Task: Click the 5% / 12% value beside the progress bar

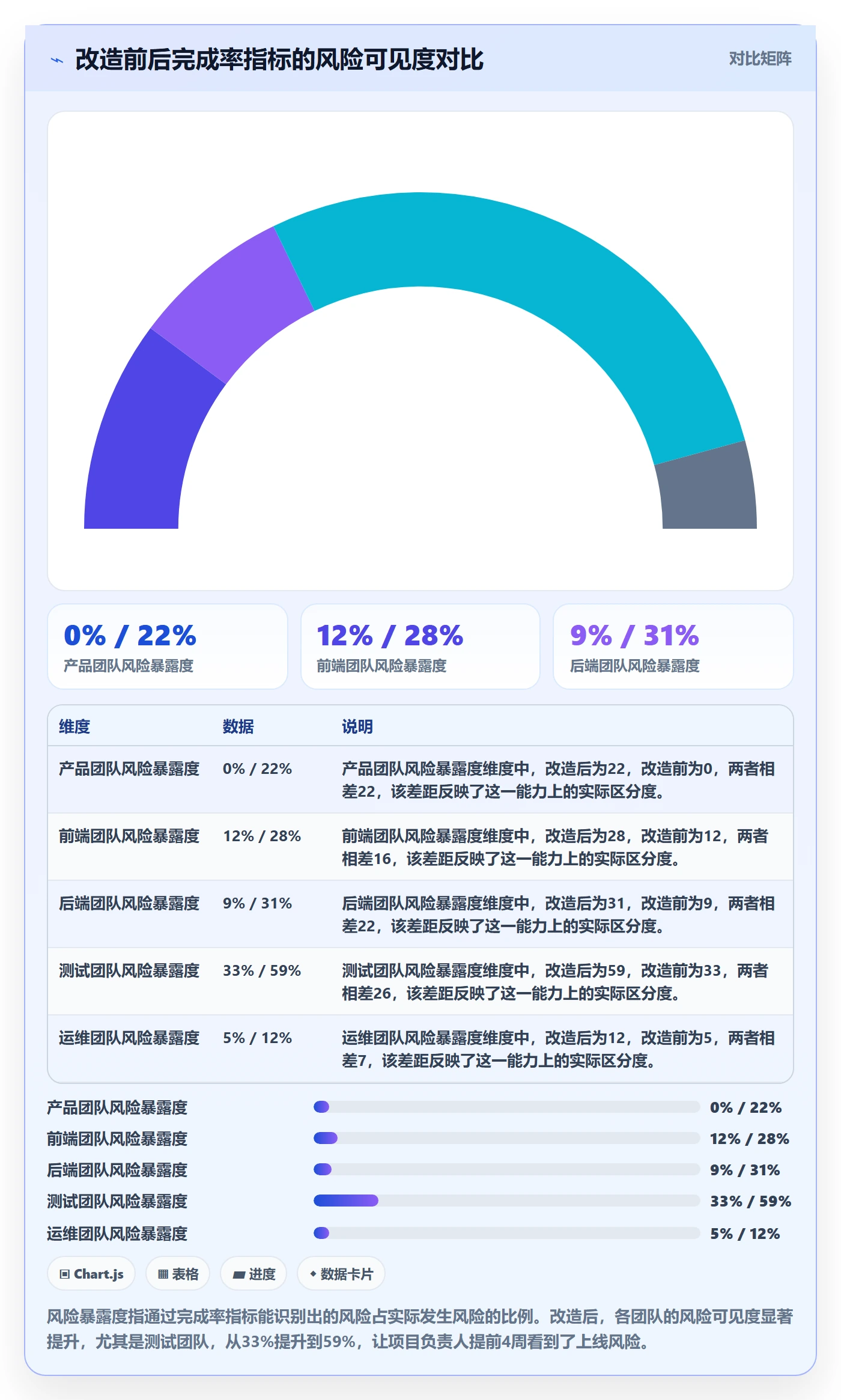Action: click(x=745, y=1234)
